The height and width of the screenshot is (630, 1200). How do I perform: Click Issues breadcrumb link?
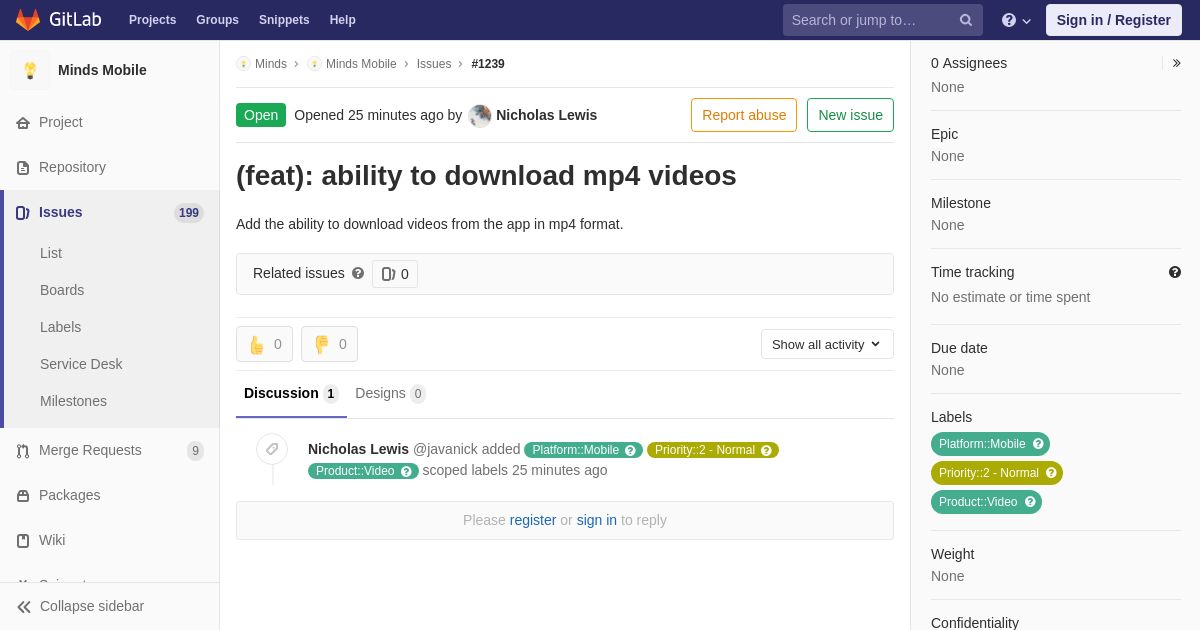coord(434,64)
